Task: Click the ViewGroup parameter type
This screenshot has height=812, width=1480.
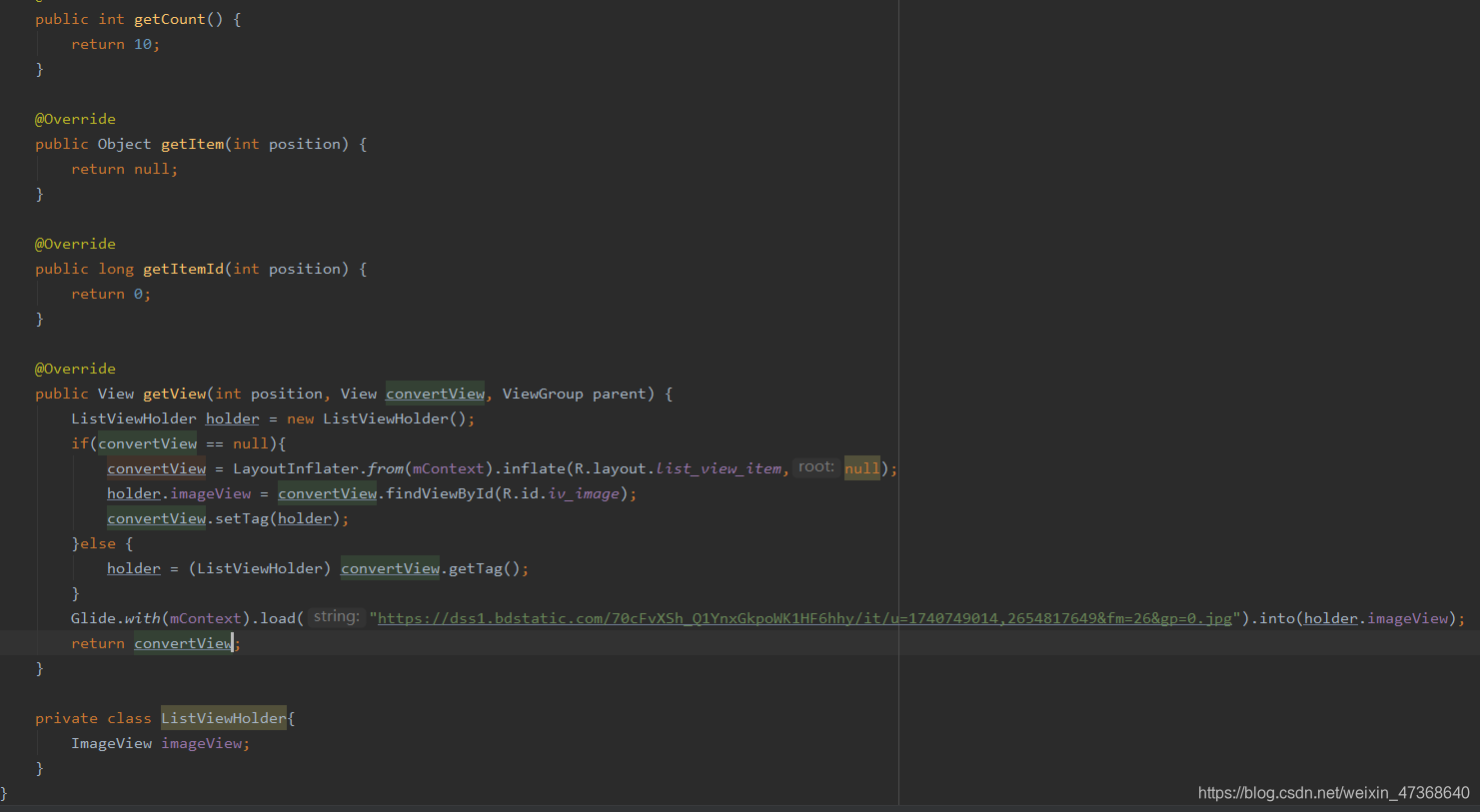Action: click(543, 394)
